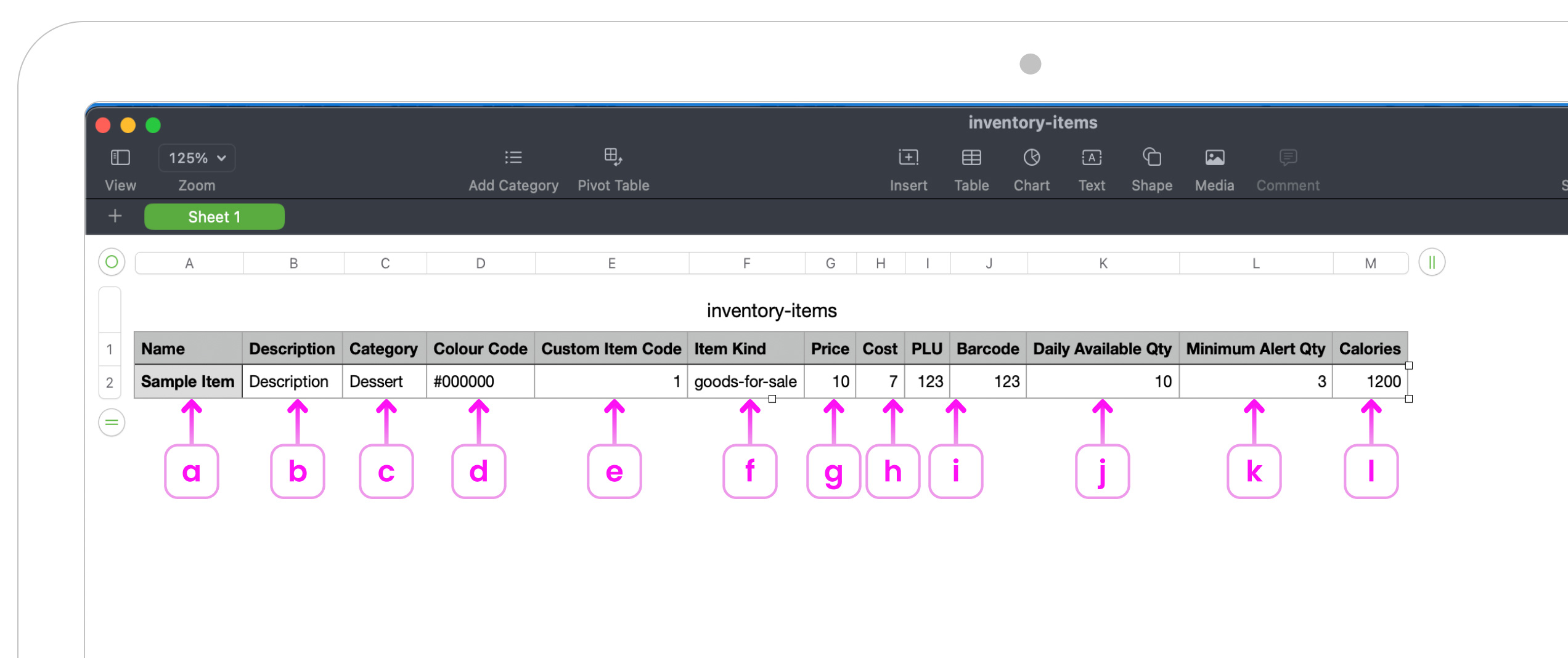
Task: Click the Comment icon
Action: [x=1287, y=158]
